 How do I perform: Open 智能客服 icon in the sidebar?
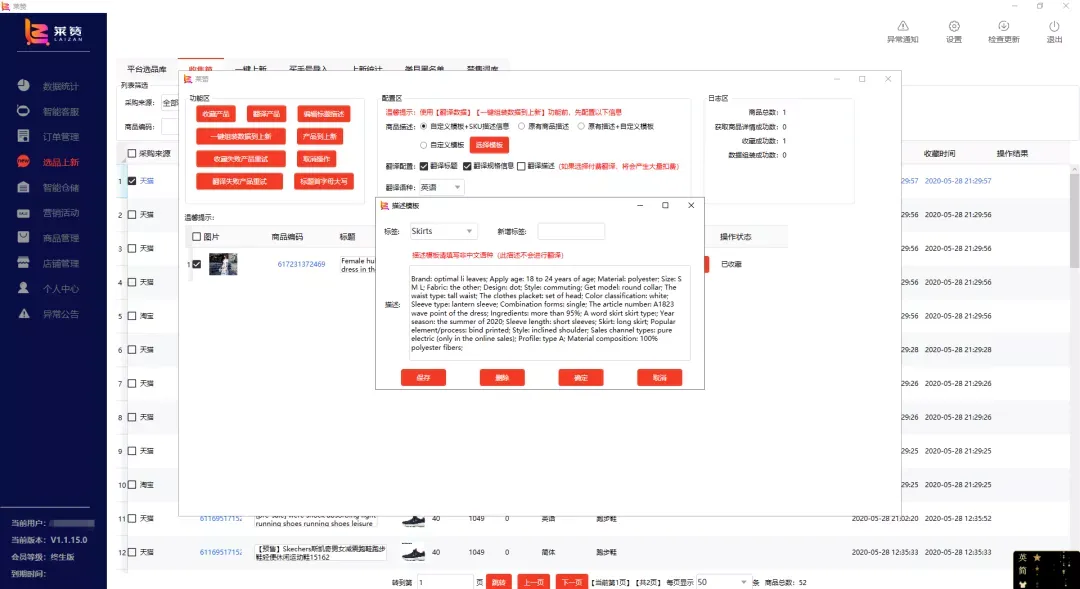[23, 111]
